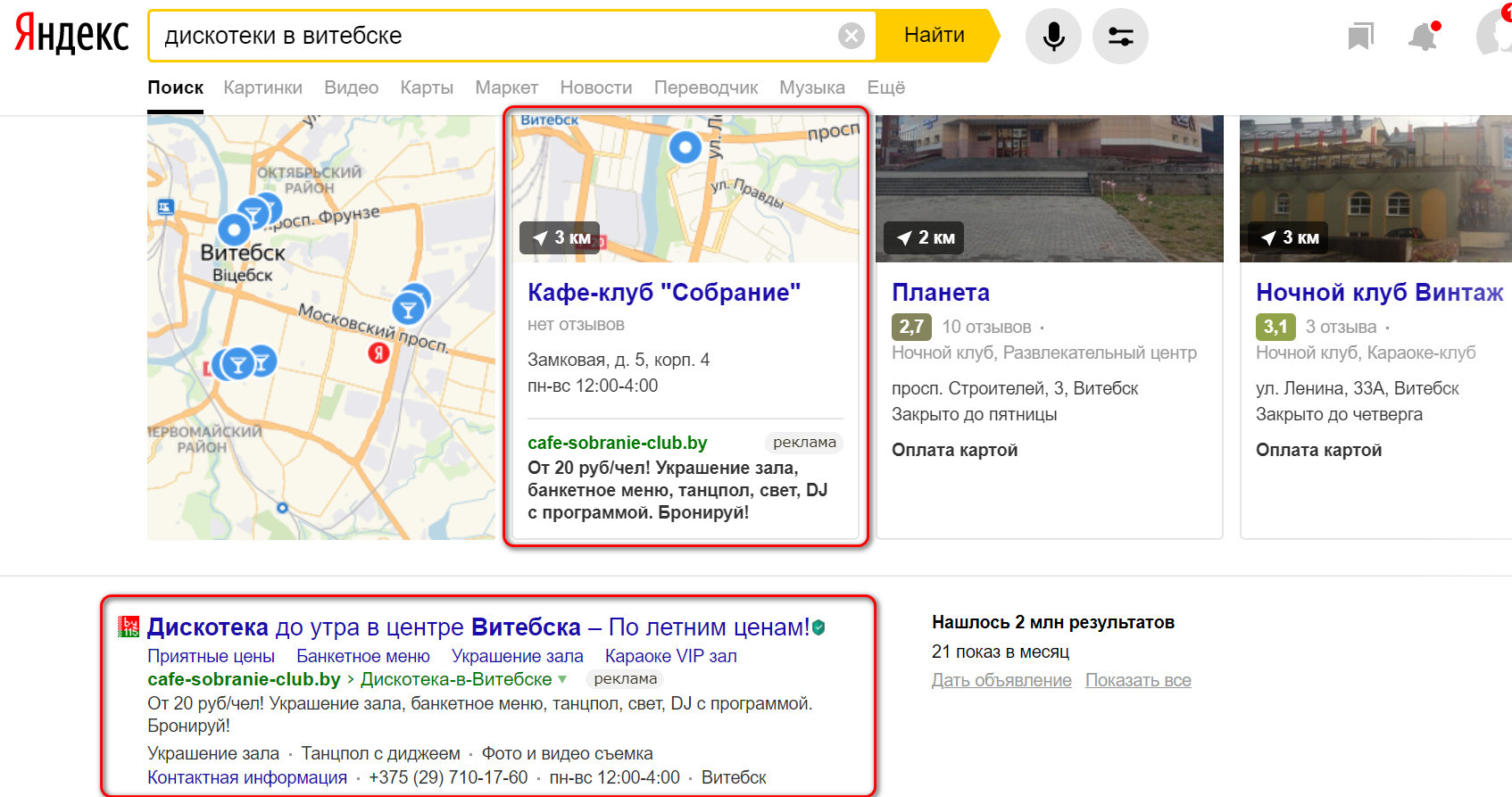The height and width of the screenshot is (797, 1512).
Task: Open the Ночной клуб Винтаж photo
Action: [x=1375, y=188]
